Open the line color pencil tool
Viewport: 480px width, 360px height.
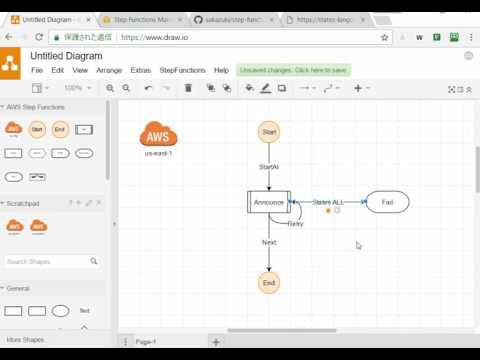pos(265,88)
